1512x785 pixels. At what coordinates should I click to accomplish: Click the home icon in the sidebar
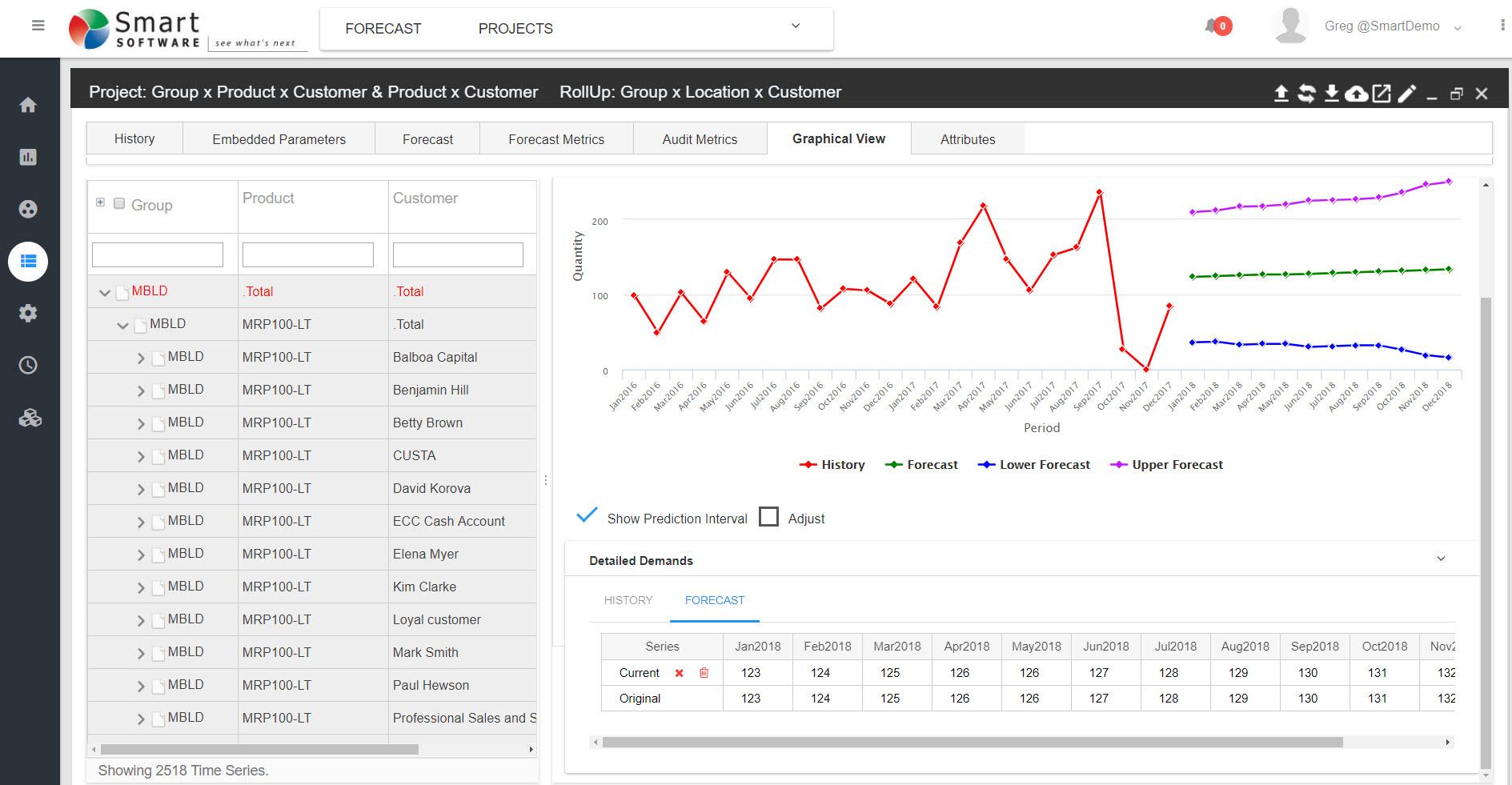coord(28,105)
